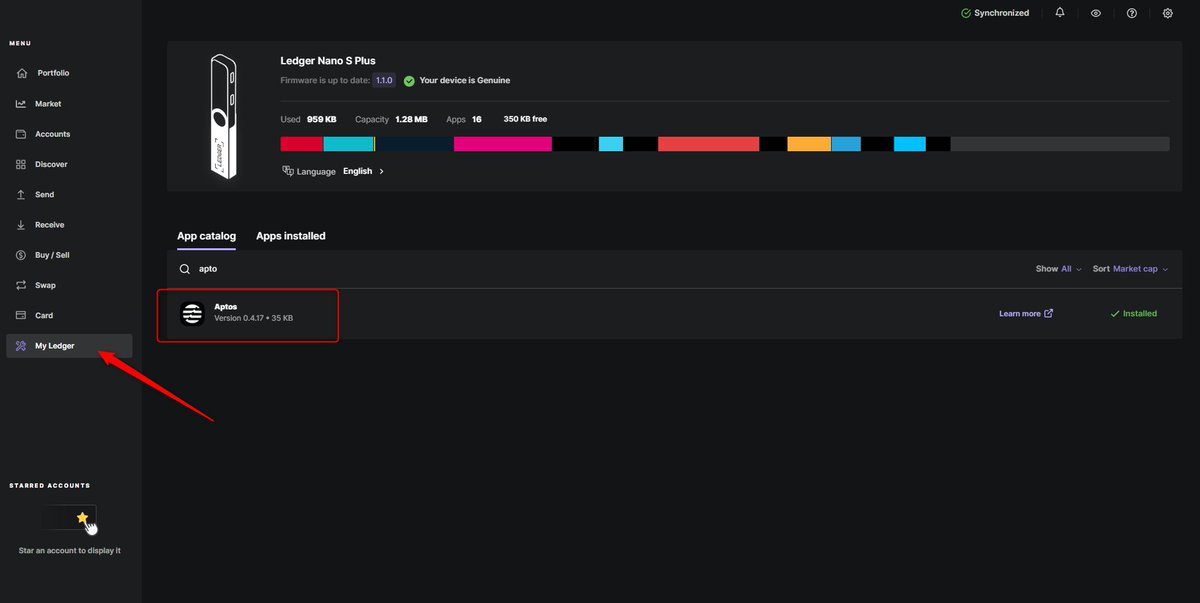Toggle discreet mode eye icon
1200x603 pixels.
1096,13
